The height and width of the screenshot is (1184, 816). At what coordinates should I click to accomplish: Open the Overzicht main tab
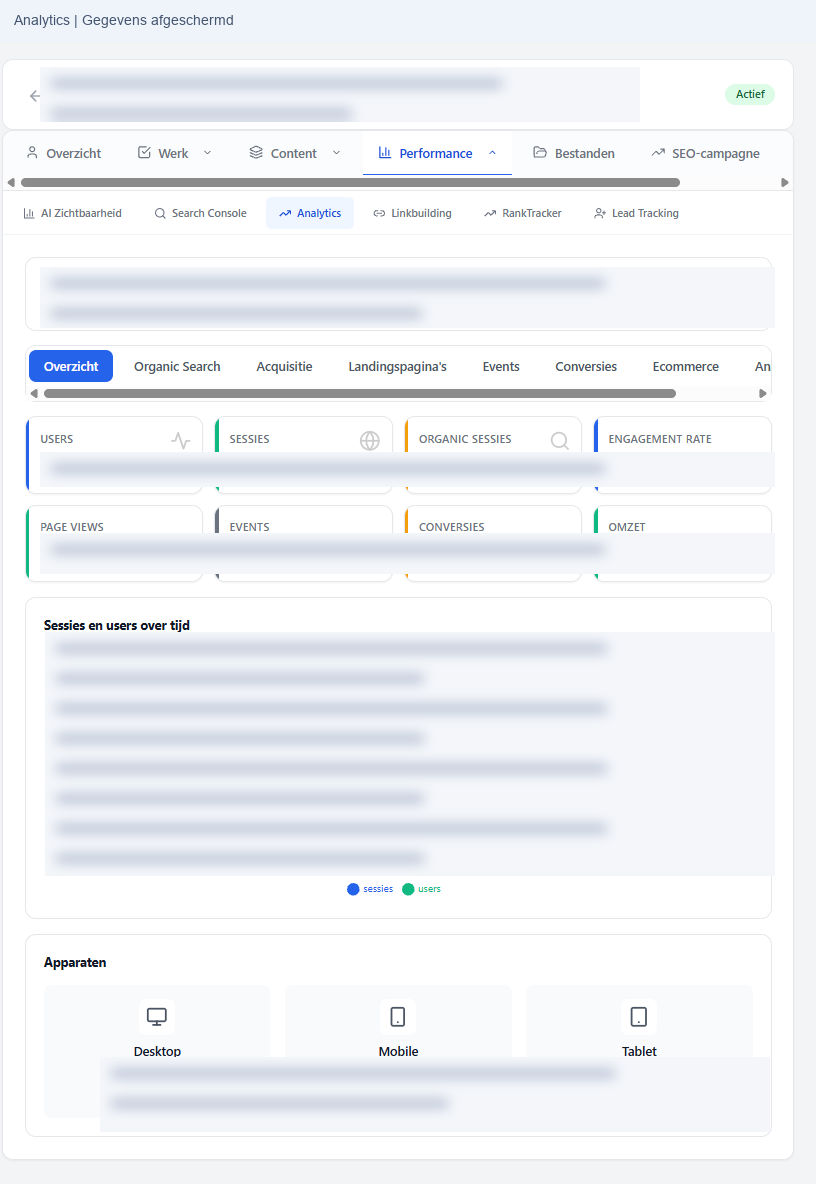pos(63,153)
